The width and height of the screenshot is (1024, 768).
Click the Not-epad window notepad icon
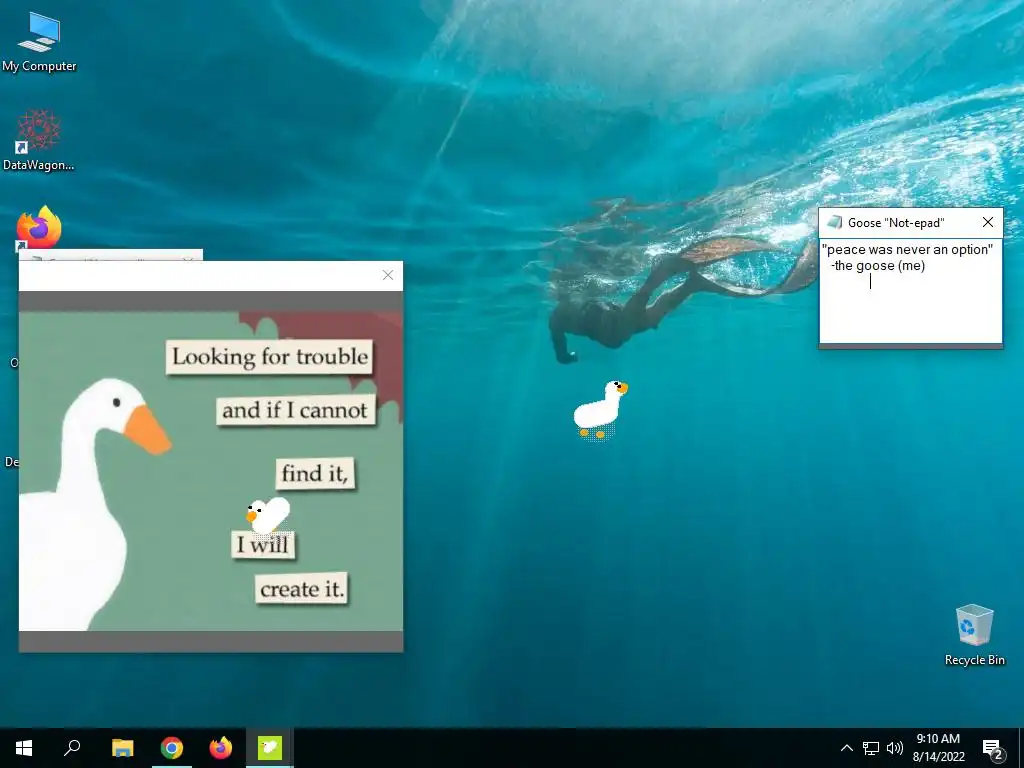tap(834, 223)
